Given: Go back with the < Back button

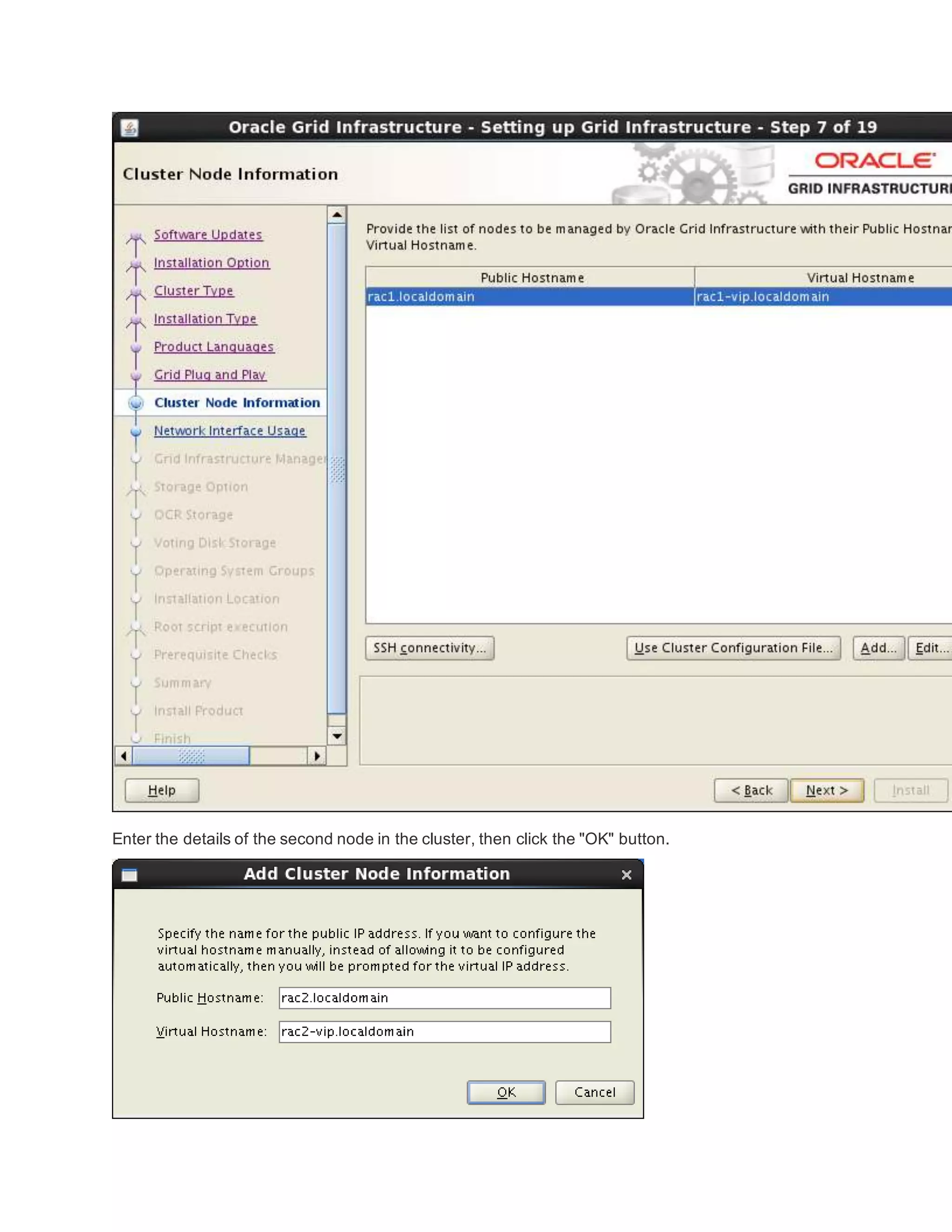Looking at the screenshot, I should tap(751, 790).
